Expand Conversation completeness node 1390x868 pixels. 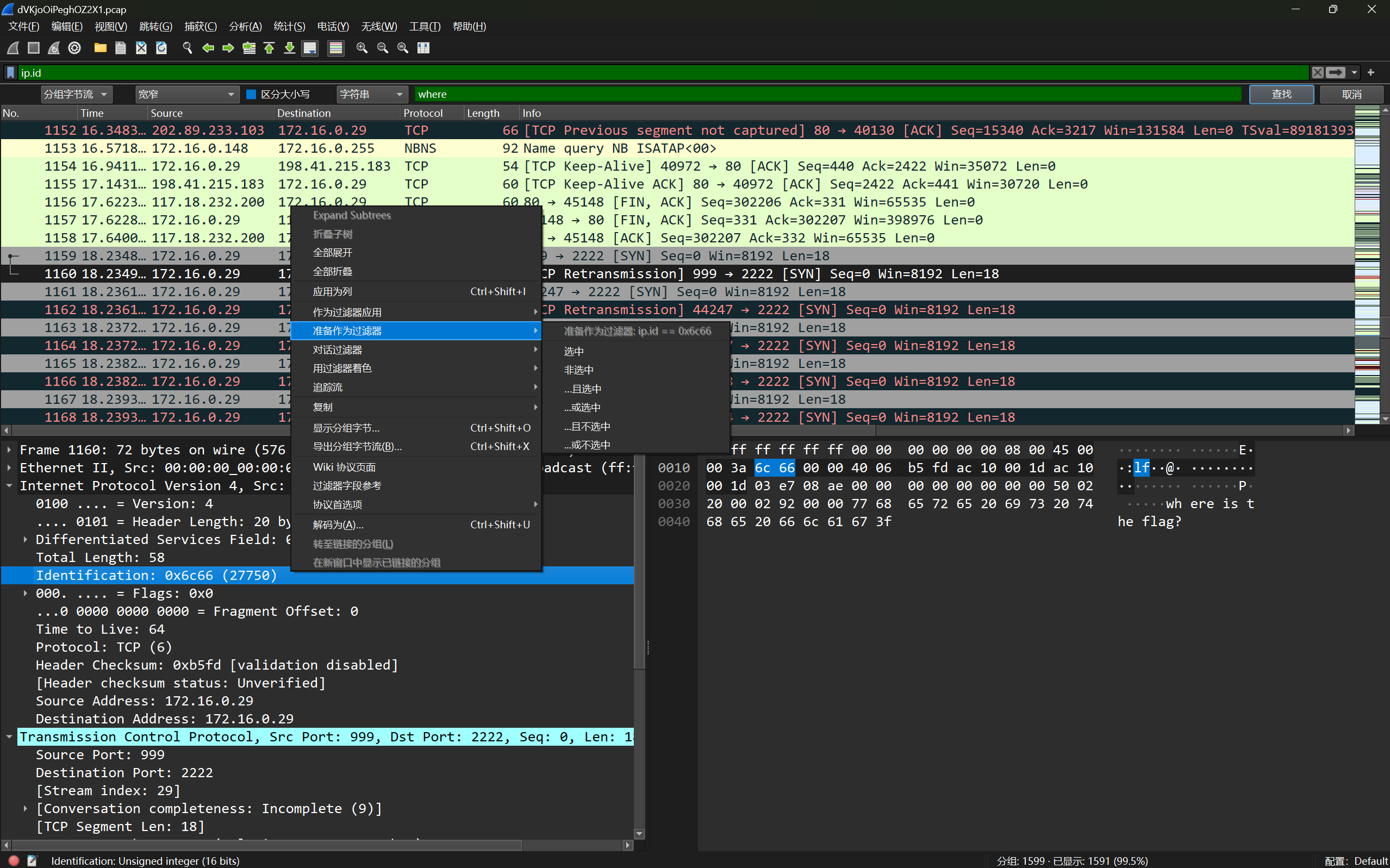[x=25, y=809]
